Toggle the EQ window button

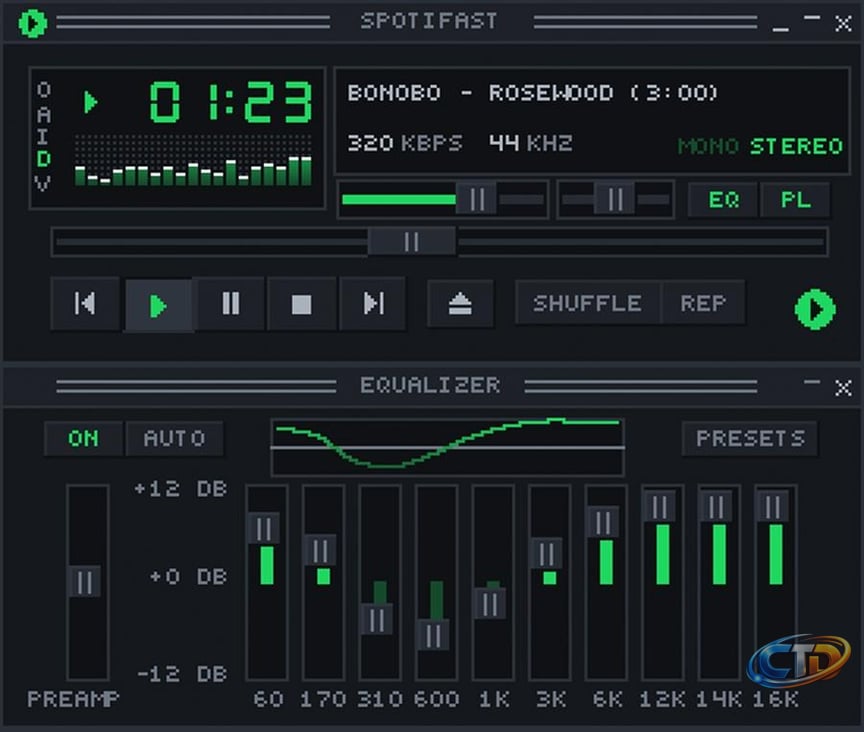(x=723, y=200)
